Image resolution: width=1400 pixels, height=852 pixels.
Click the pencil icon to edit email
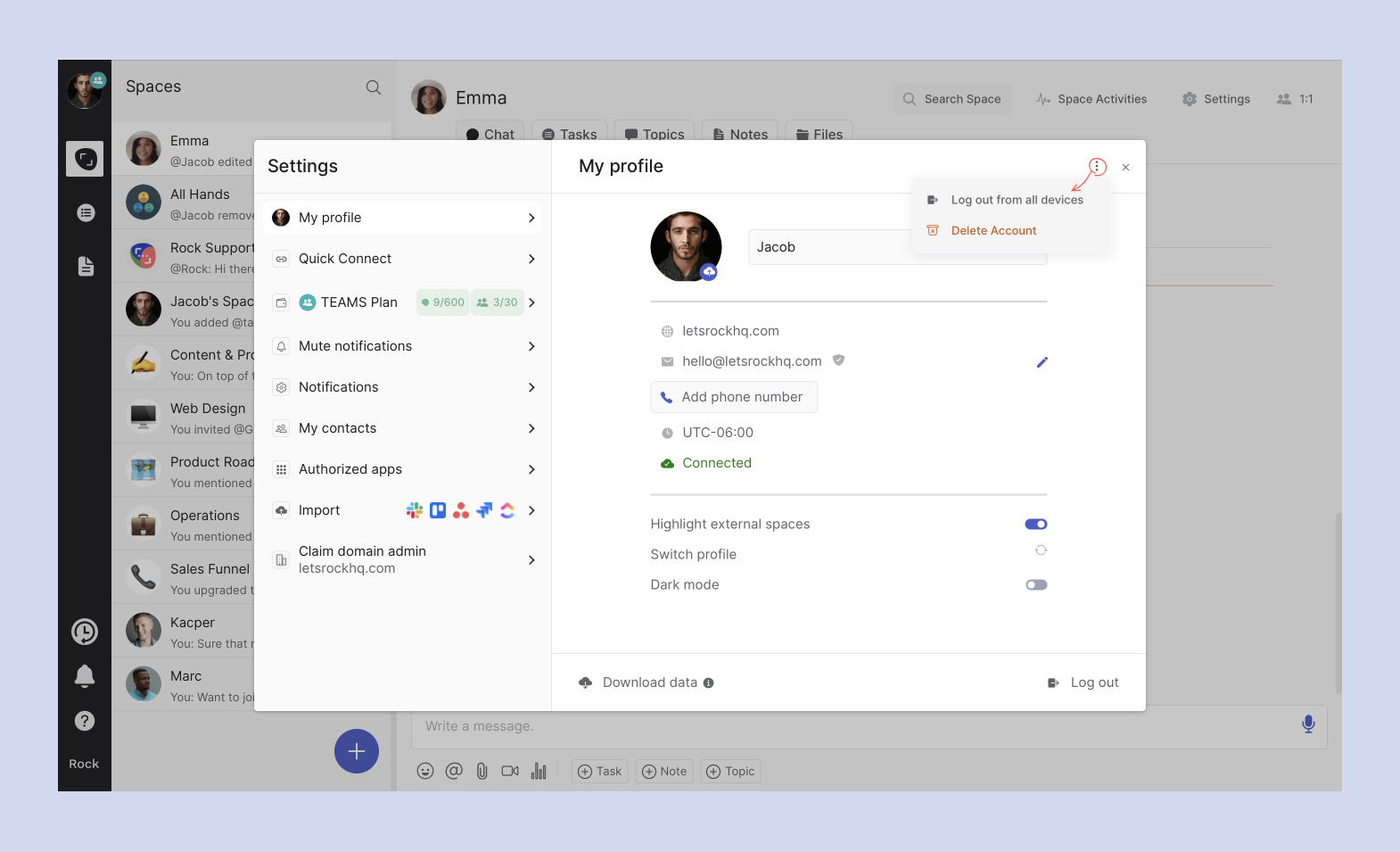coord(1042,362)
